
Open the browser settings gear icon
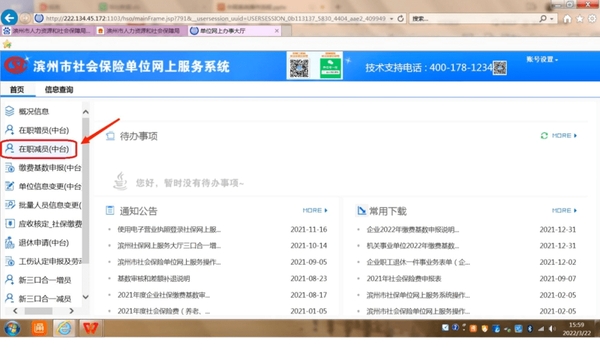(592, 18)
